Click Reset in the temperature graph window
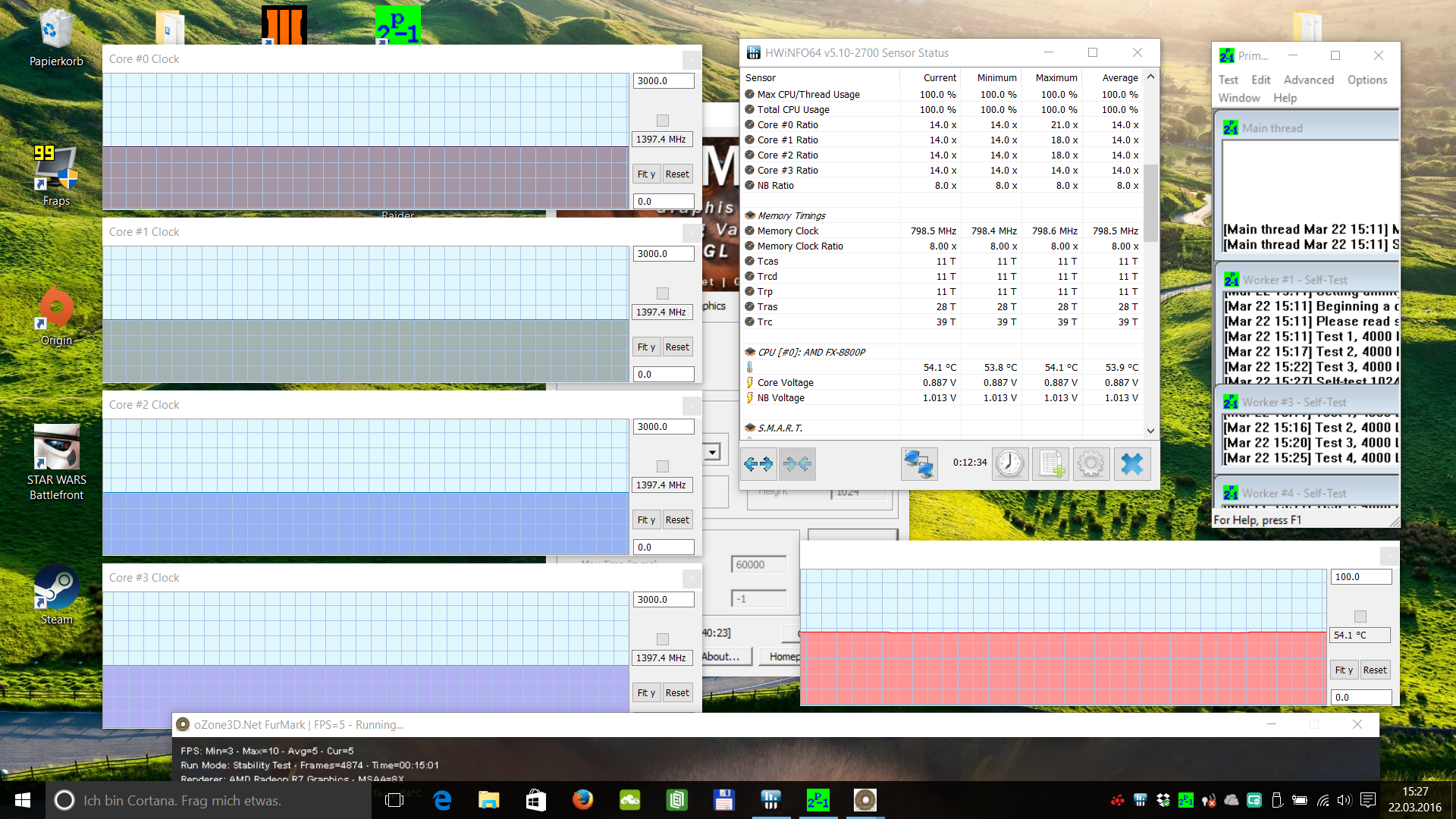 (1375, 670)
